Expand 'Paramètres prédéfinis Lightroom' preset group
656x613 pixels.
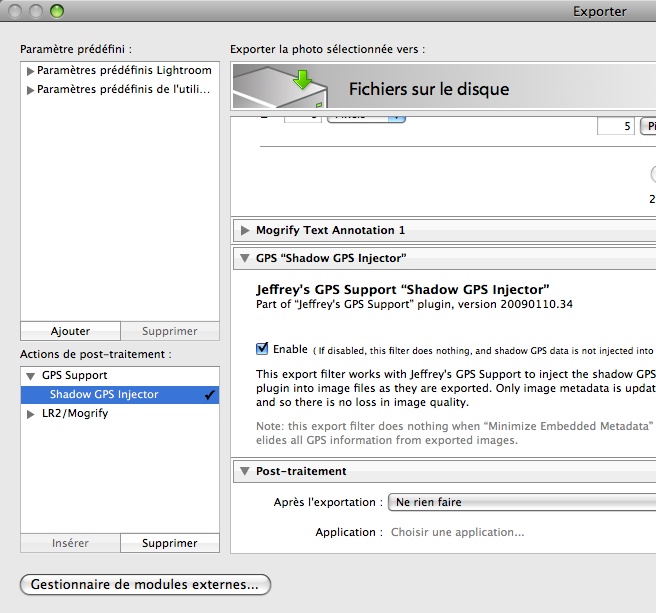coord(30,71)
